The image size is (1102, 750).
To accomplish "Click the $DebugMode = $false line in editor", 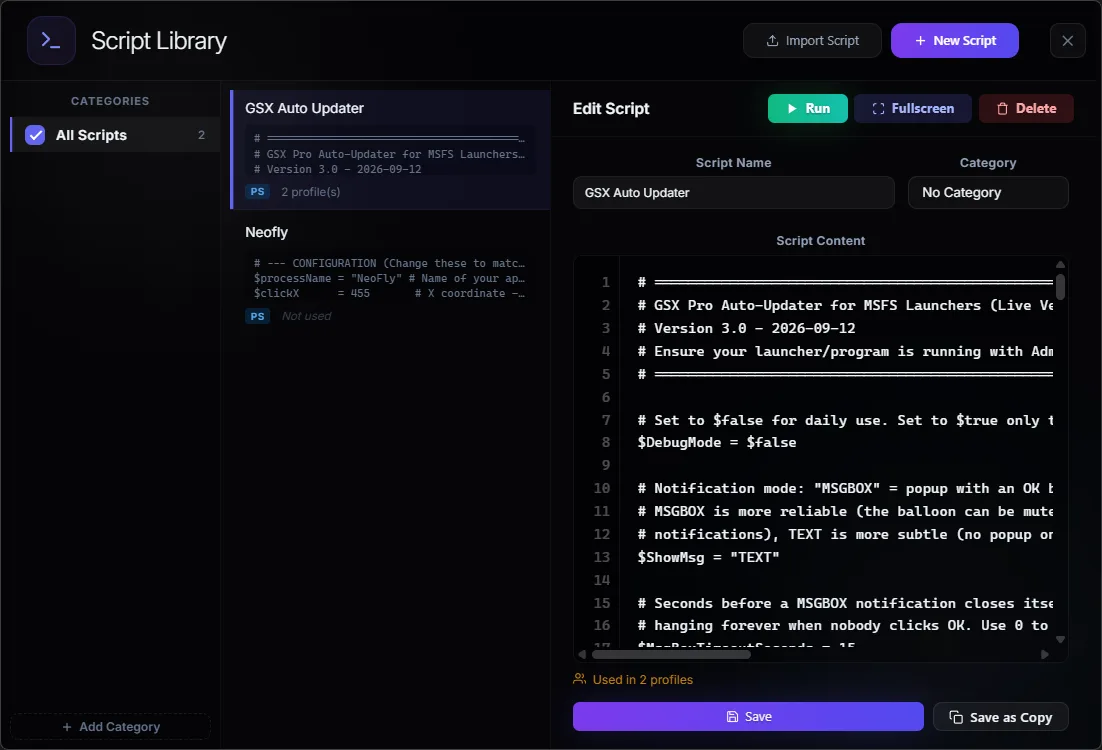I will [717, 442].
